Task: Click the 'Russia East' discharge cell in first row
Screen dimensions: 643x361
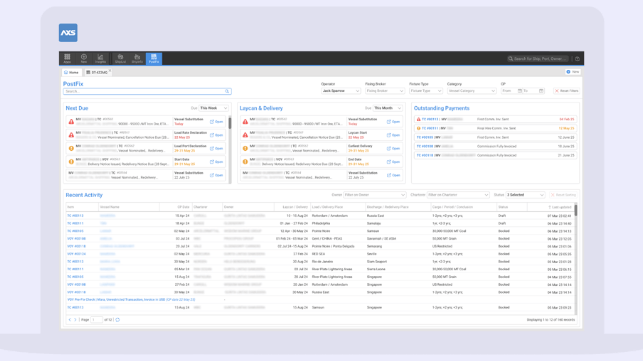Action: click(375, 216)
